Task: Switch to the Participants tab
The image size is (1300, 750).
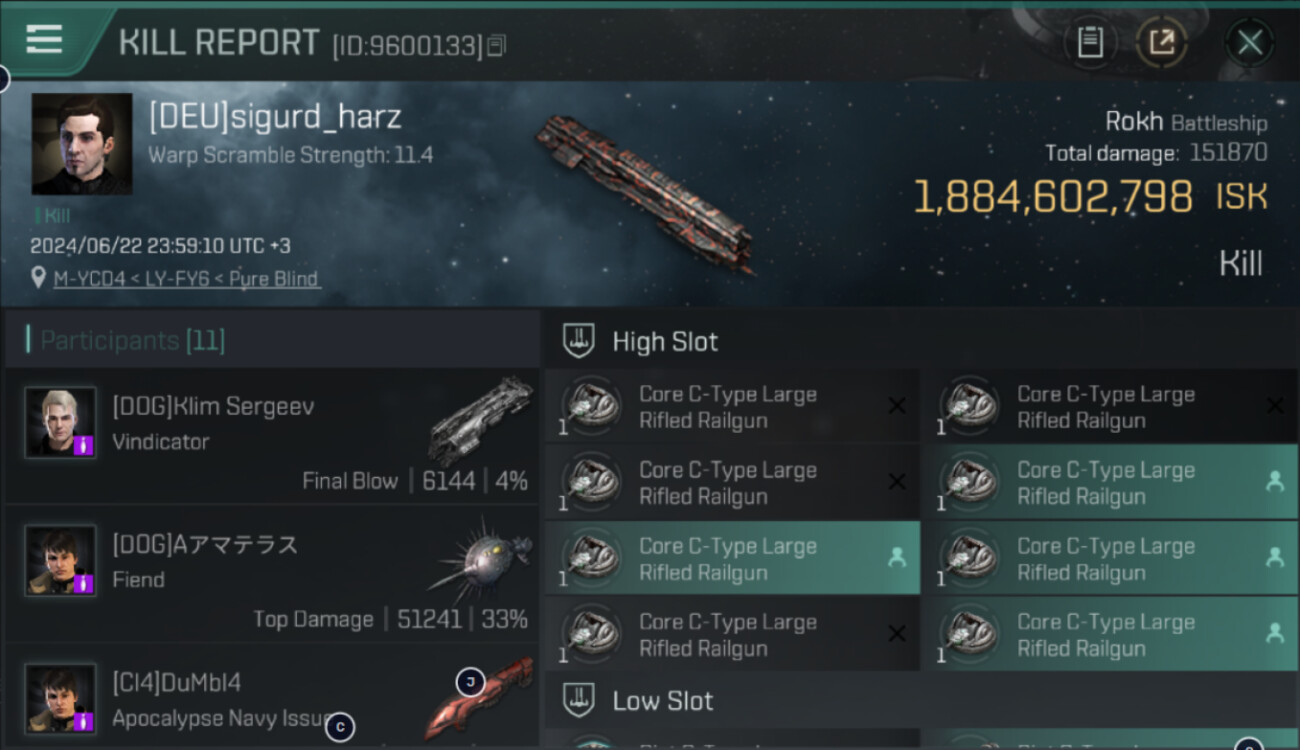Action: (x=132, y=341)
